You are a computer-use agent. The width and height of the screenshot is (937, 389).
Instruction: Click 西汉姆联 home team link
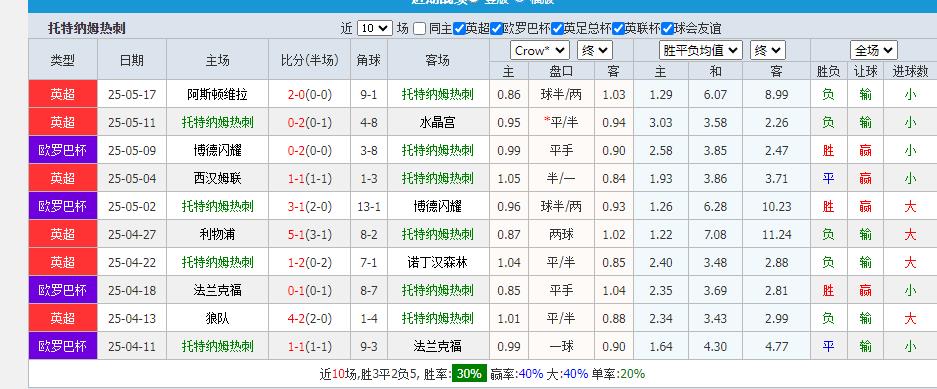click(x=218, y=178)
